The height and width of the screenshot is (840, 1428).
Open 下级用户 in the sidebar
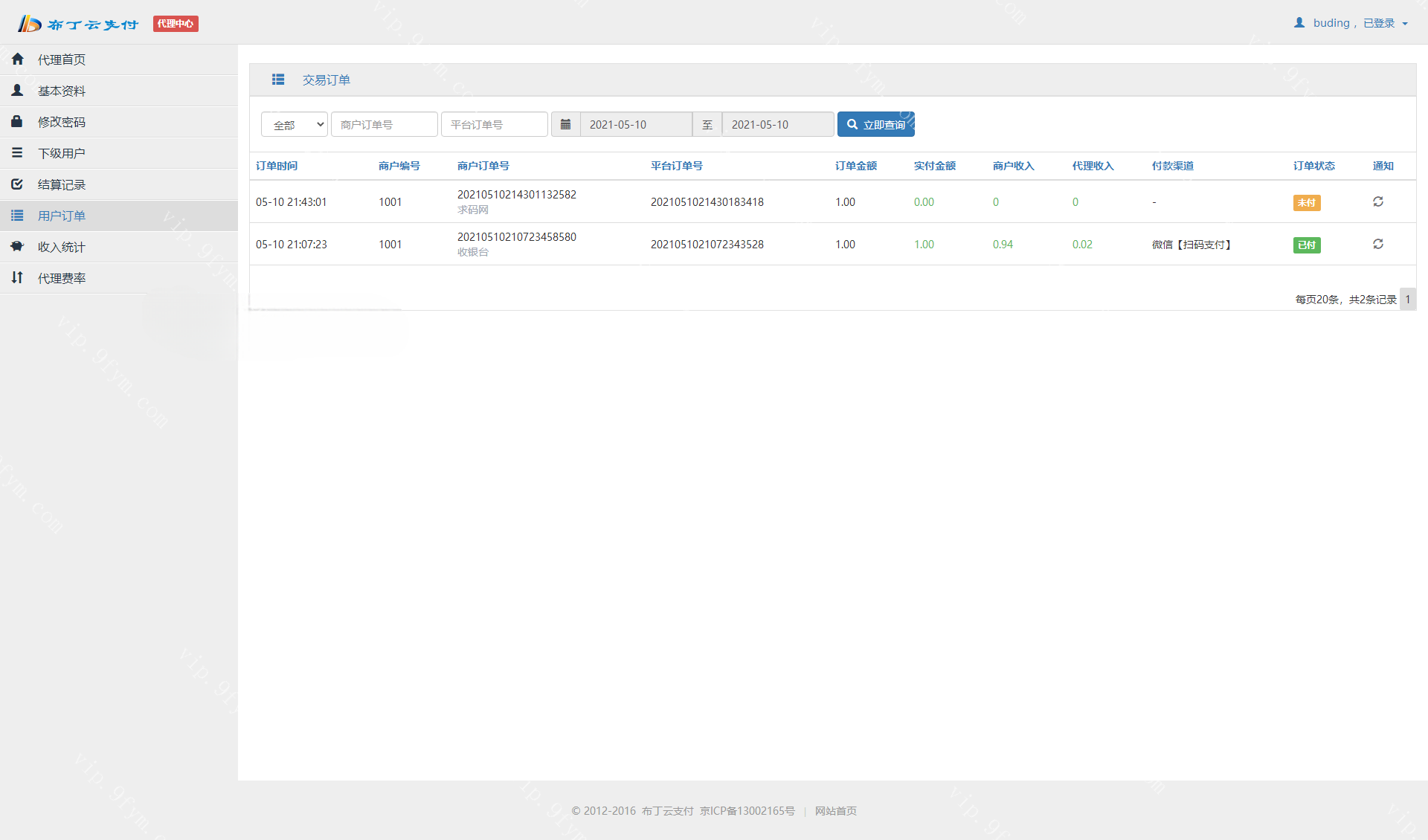62,153
